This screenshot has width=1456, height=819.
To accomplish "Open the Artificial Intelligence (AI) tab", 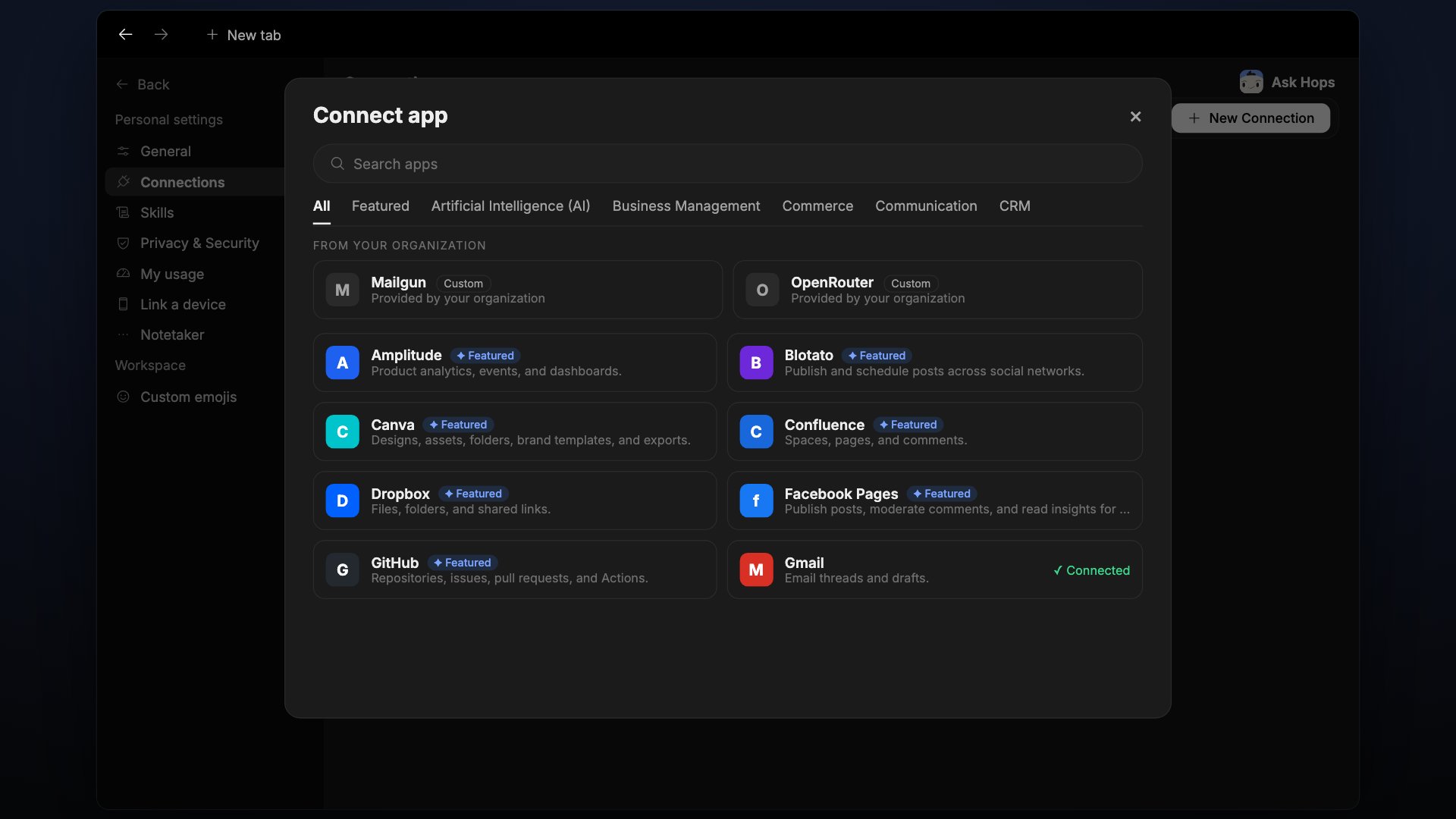I will pos(510,206).
